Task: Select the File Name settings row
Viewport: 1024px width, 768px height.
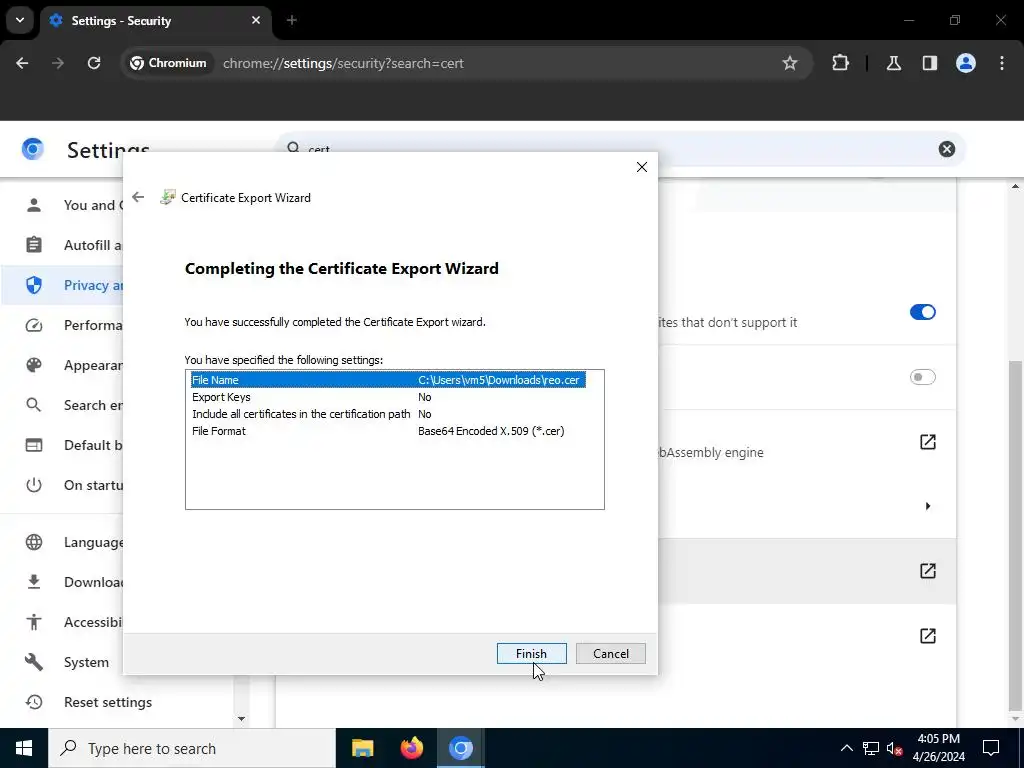Action: (388, 379)
